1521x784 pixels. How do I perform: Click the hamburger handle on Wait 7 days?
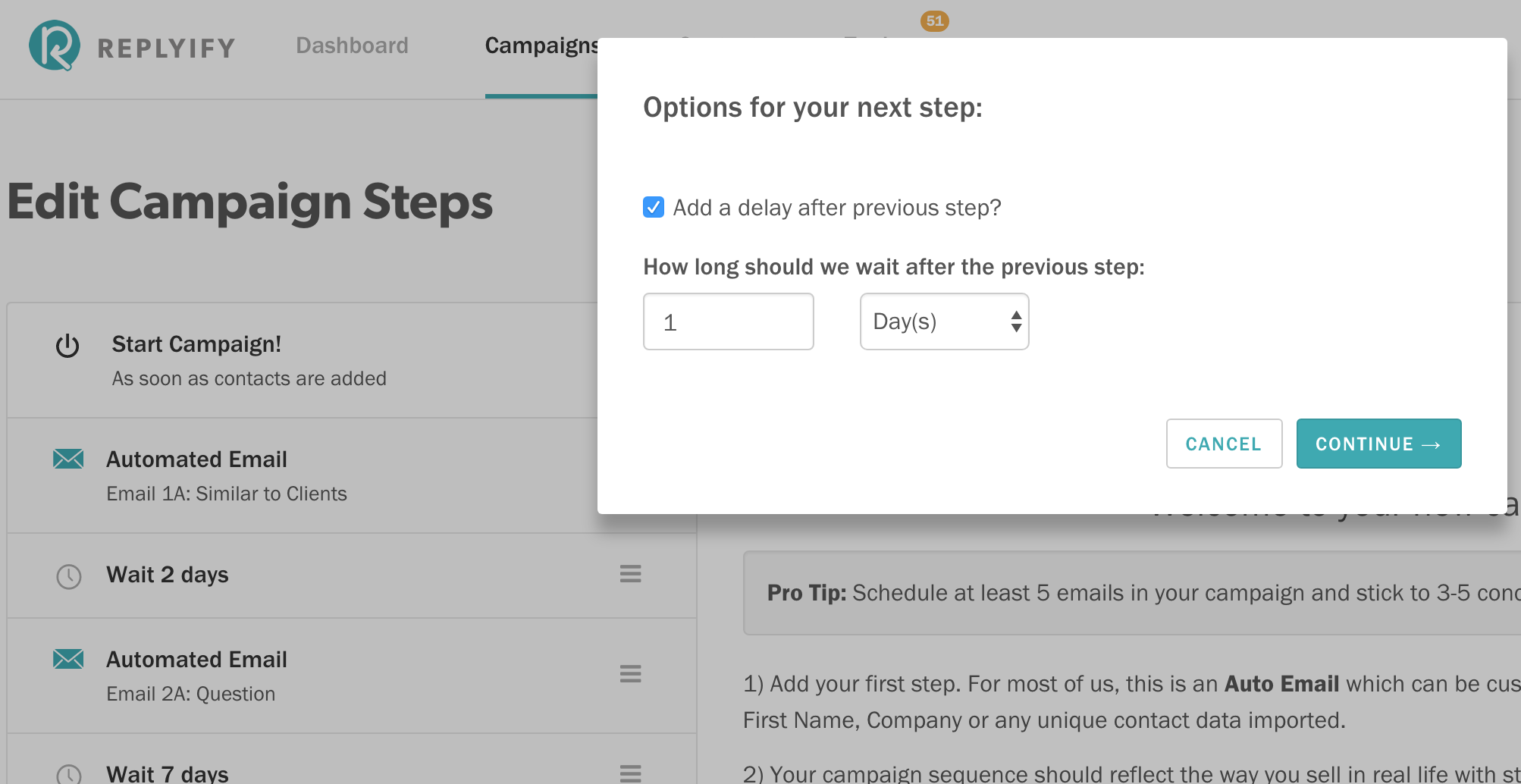coord(630,773)
